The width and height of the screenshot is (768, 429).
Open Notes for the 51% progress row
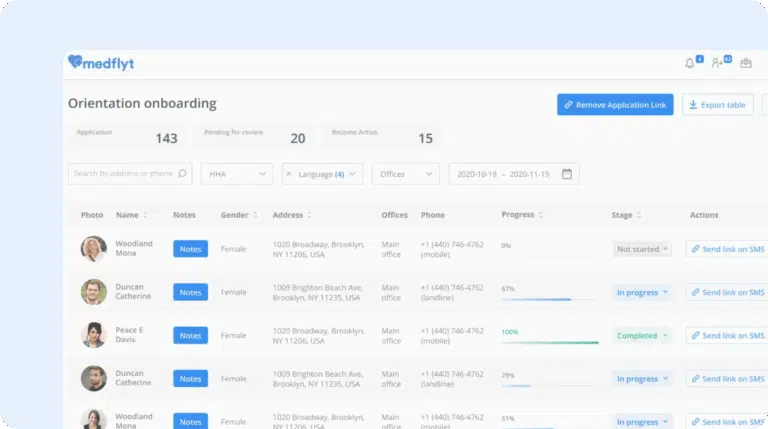coord(191,421)
